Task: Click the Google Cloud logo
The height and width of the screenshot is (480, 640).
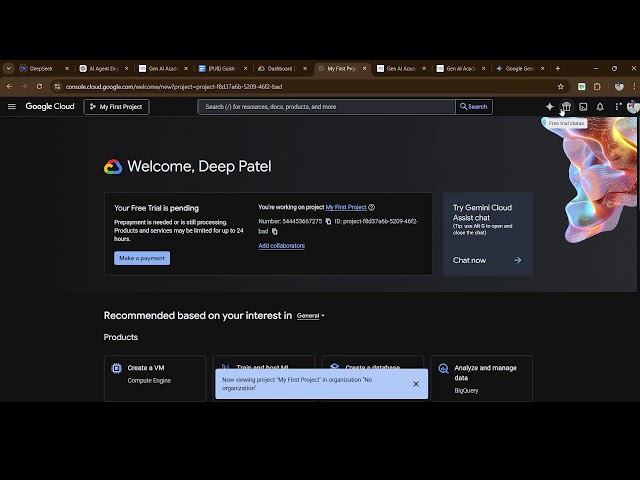Action: click(x=50, y=107)
